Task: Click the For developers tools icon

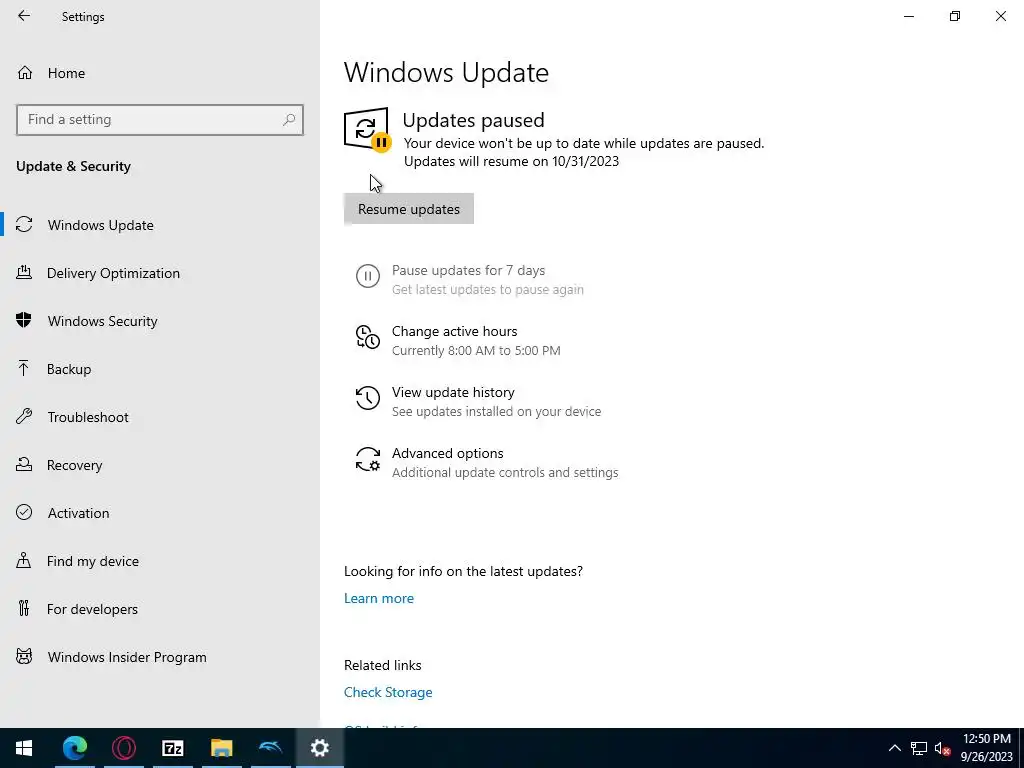Action: pyautogui.click(x=24, y=608)
